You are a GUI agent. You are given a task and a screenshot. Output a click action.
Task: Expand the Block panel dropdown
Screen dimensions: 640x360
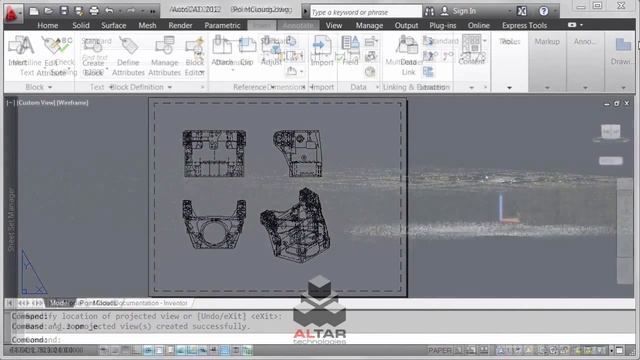point(50,87)
